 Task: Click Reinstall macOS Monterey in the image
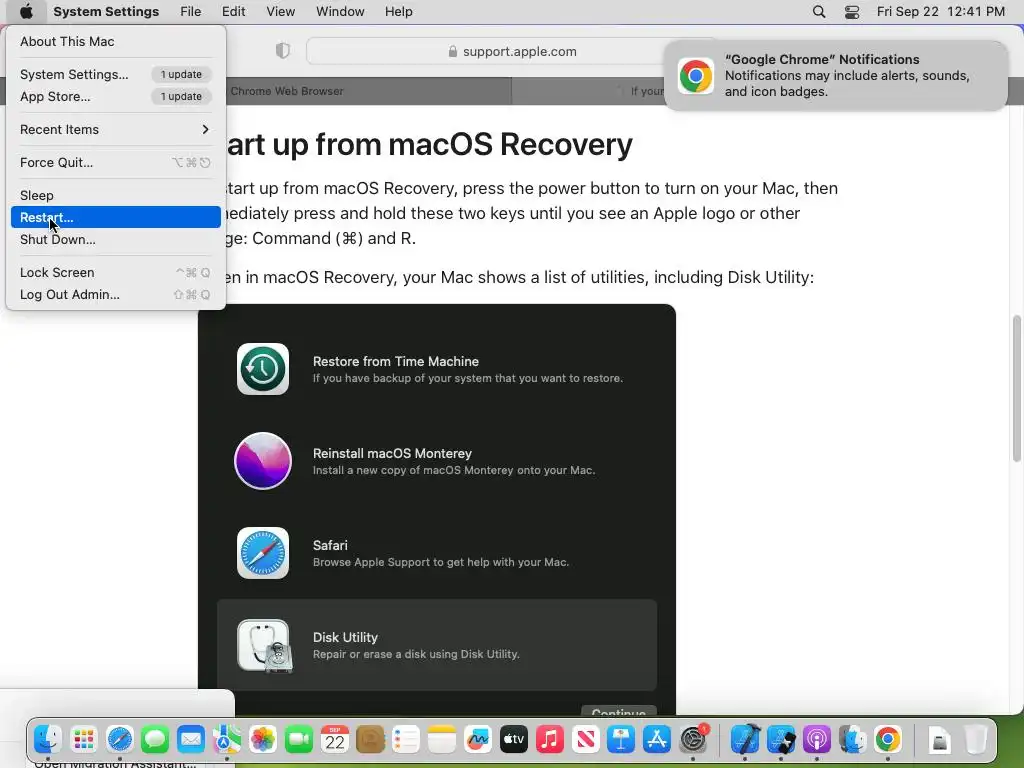point(437,461)
